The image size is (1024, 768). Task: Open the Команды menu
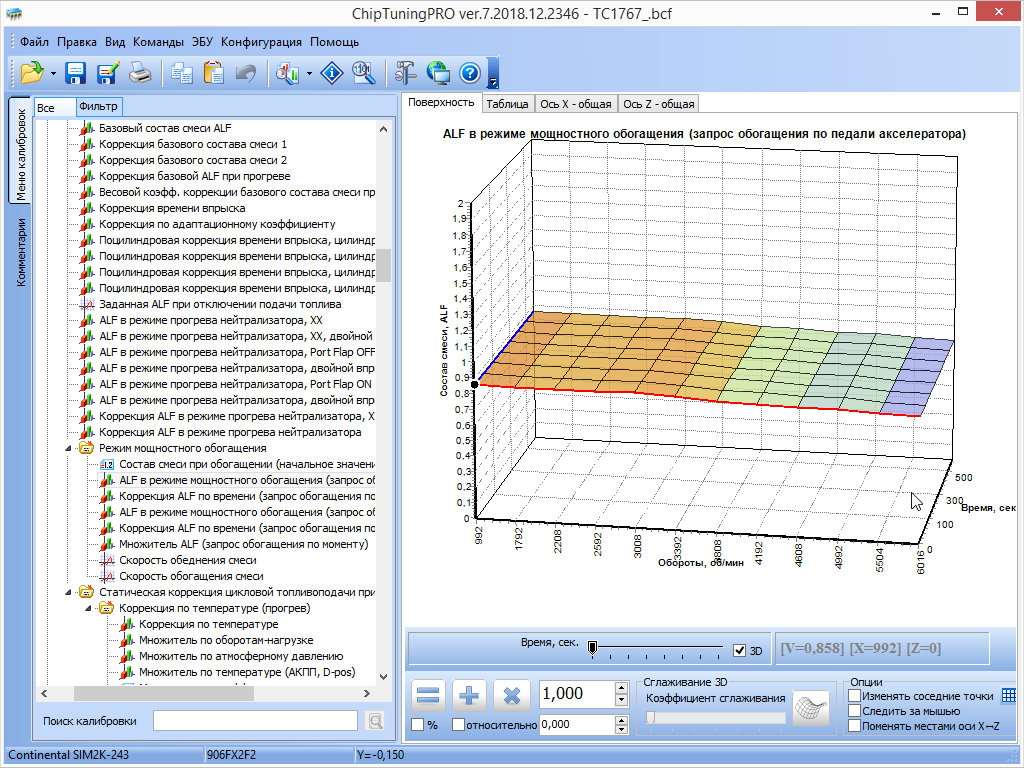tap(158, 42)
